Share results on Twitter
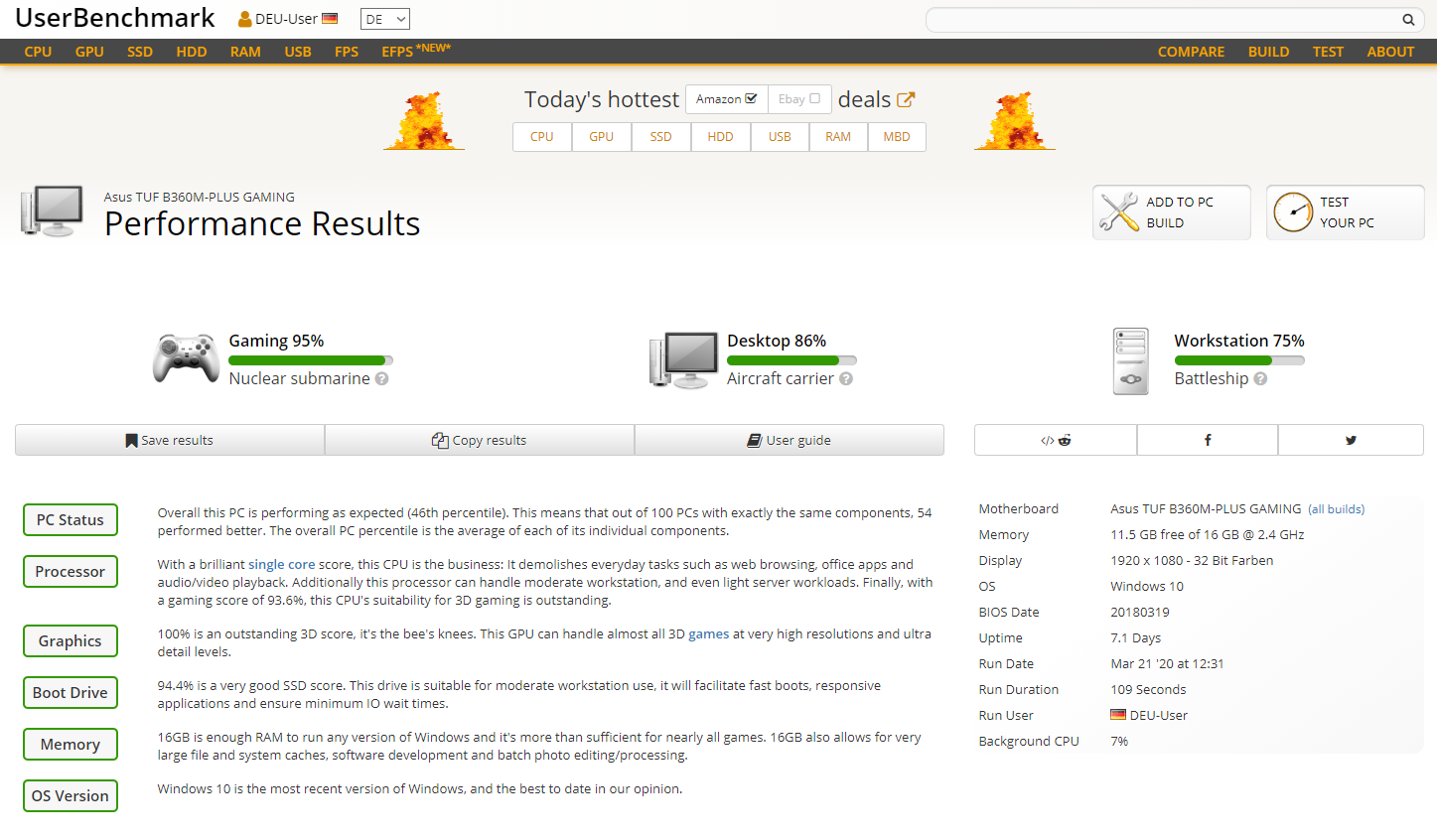Screen dimensions: 1437x840 coord(1351,440)
